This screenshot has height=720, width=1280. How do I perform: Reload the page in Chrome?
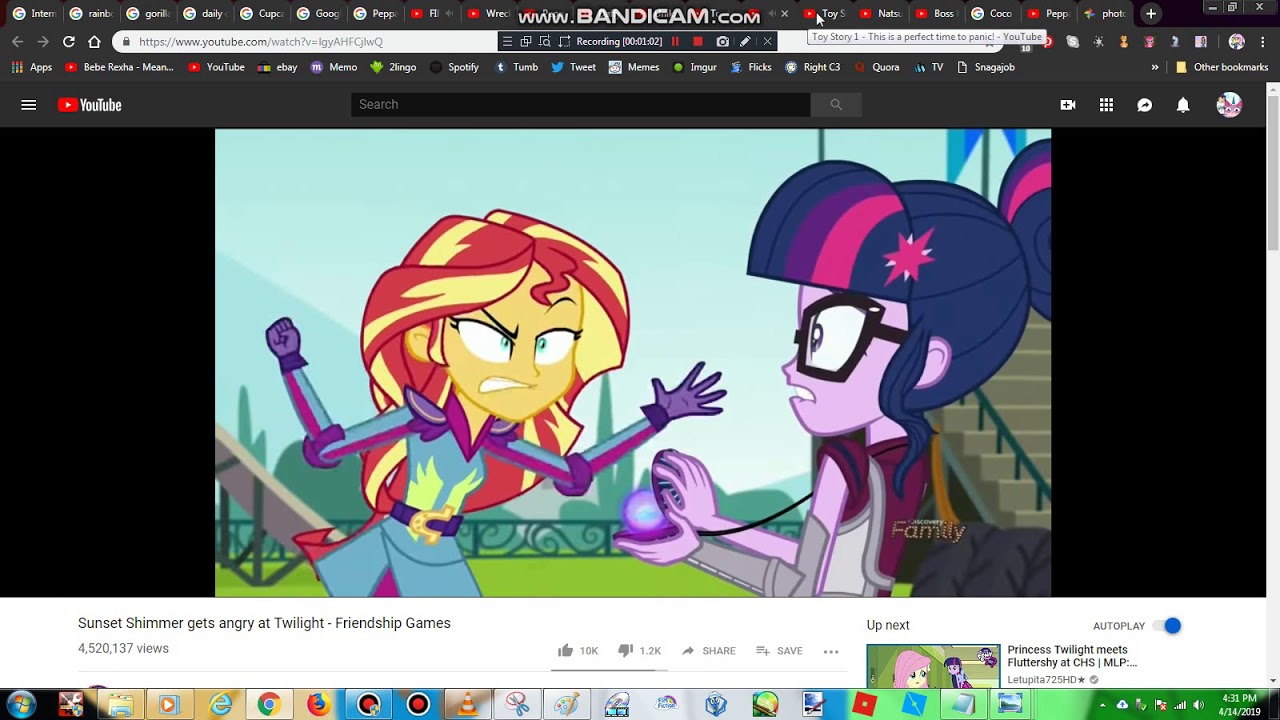68,42
